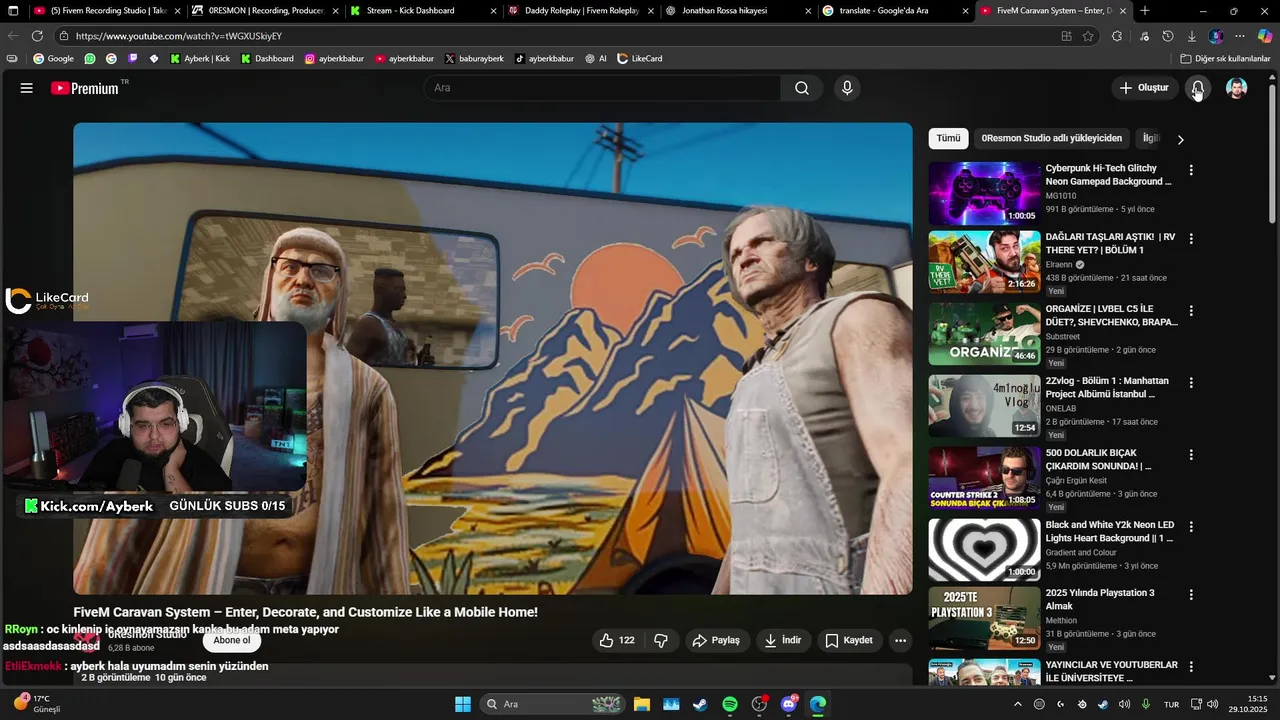Open options for 2025 Yılında Playstation 3 video
Viewport: 1280px width, 720px height.
pos(1190,595)
